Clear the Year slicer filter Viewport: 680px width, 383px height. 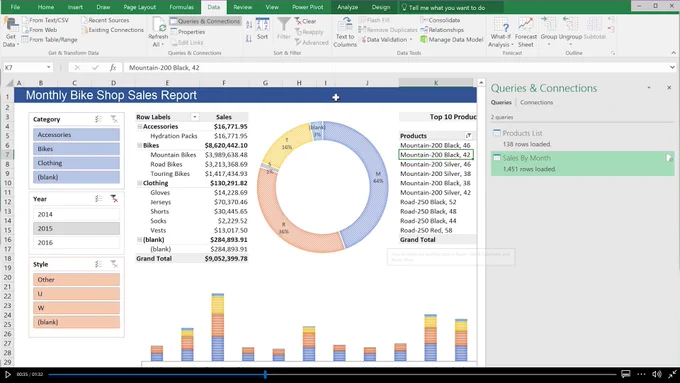pyautogui.click(x=114, y=199)
